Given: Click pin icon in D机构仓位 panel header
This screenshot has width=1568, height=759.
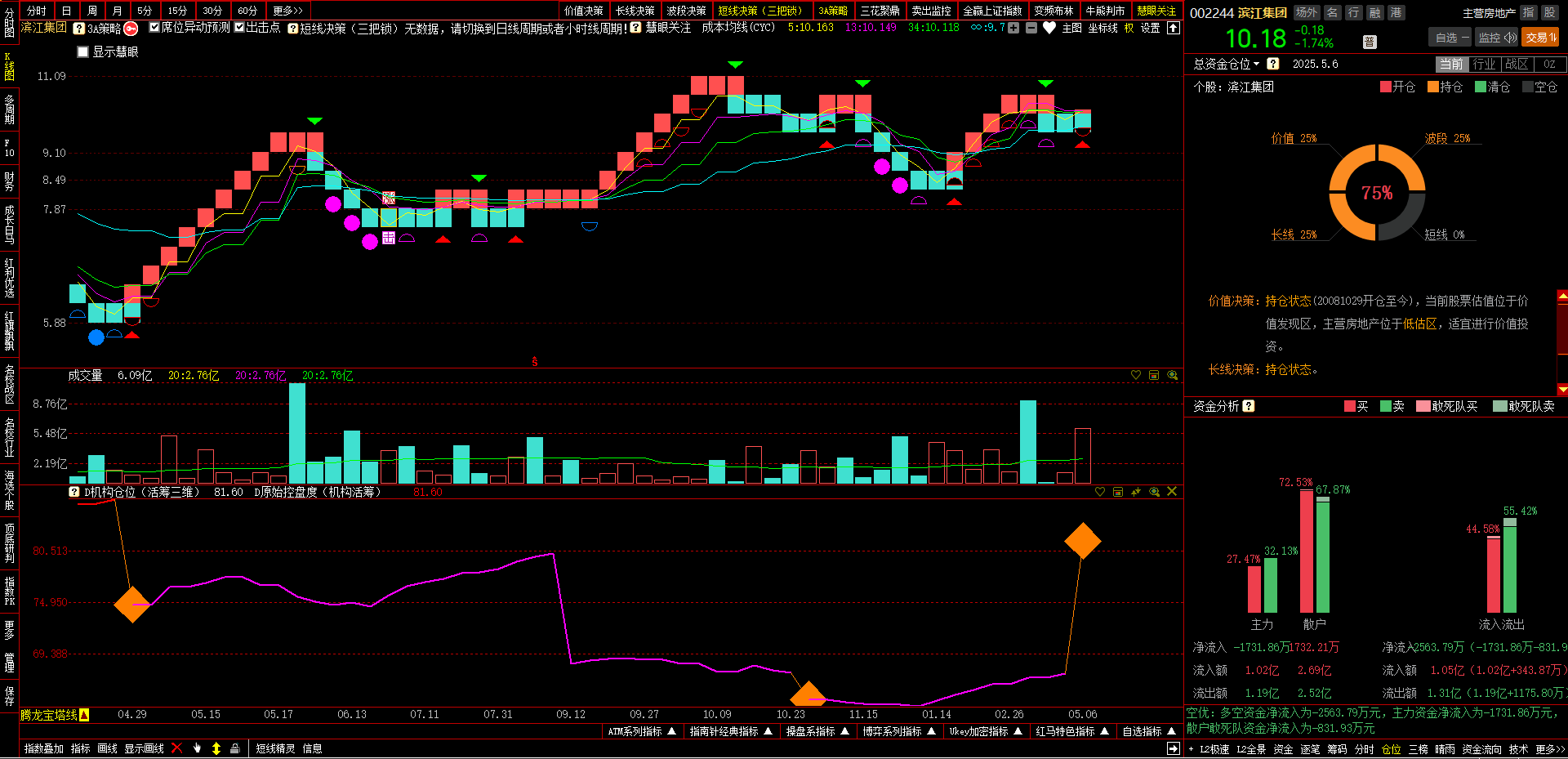Looking at the screenshot, I should click(1136, 492).
